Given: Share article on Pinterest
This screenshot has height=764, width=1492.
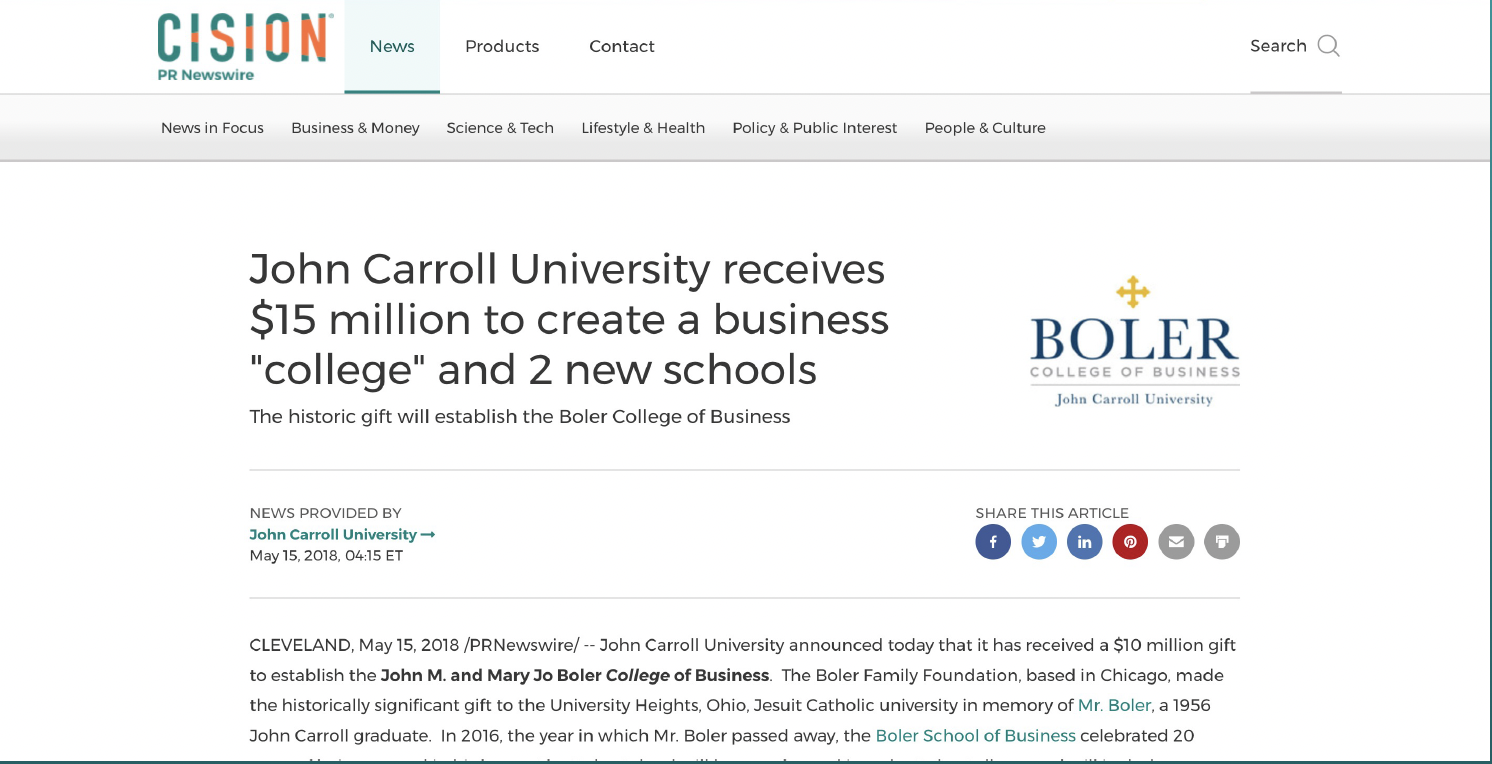Looking at the screenshot, I should click(1130, 542).
